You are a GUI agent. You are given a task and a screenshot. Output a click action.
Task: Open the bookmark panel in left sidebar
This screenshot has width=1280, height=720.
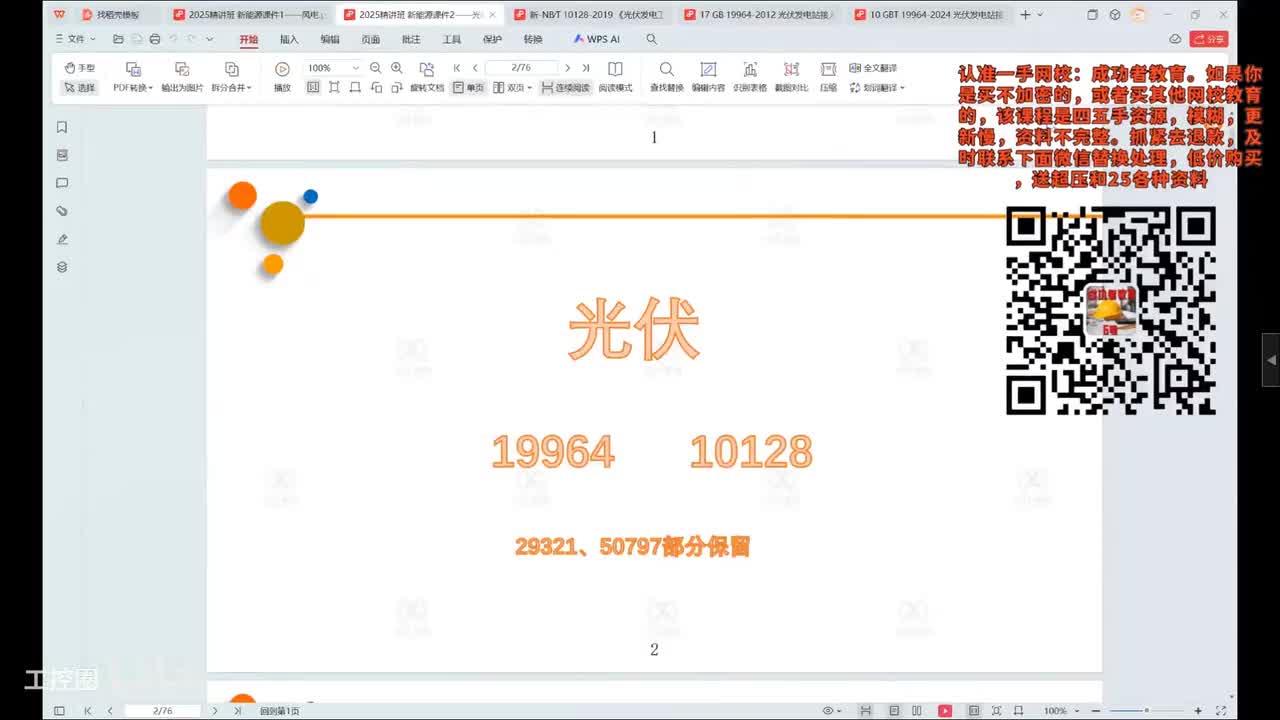(x=62, y=127)
